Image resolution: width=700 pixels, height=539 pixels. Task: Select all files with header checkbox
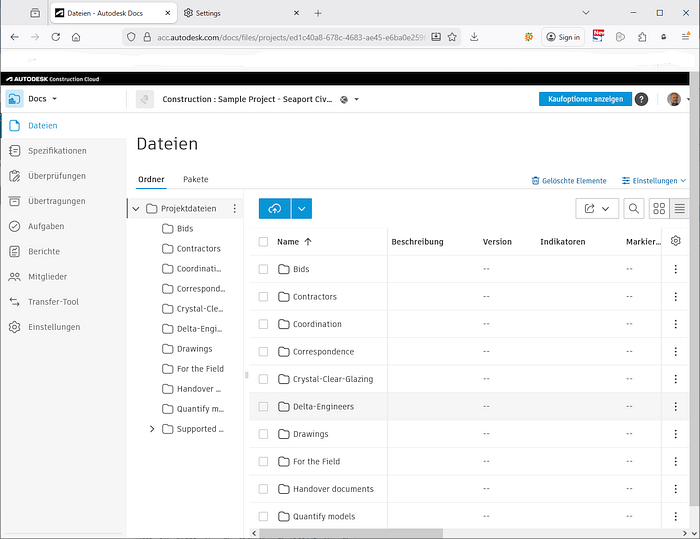pos(263,242)
